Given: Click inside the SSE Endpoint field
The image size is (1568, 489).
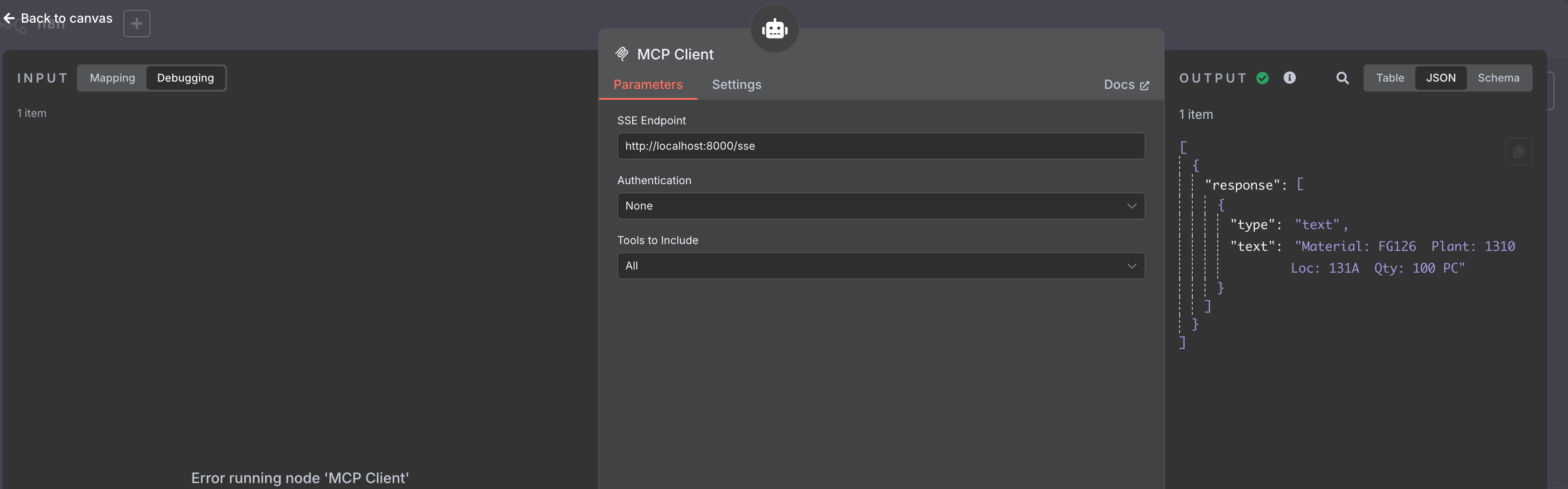Looking at the screenshot, I should click(x=880, y=146).
